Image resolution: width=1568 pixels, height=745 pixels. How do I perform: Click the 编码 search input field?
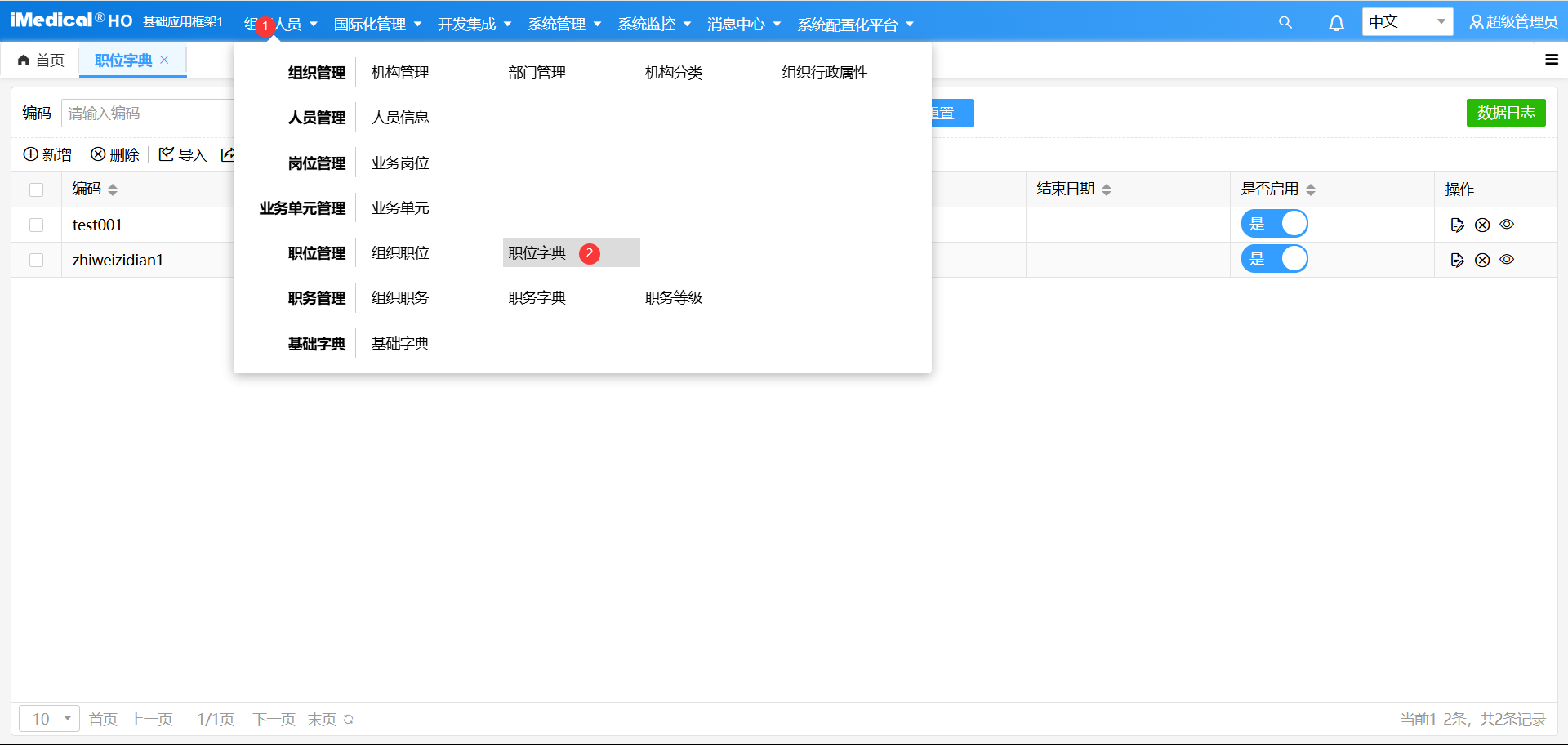[x=147, y=113]
